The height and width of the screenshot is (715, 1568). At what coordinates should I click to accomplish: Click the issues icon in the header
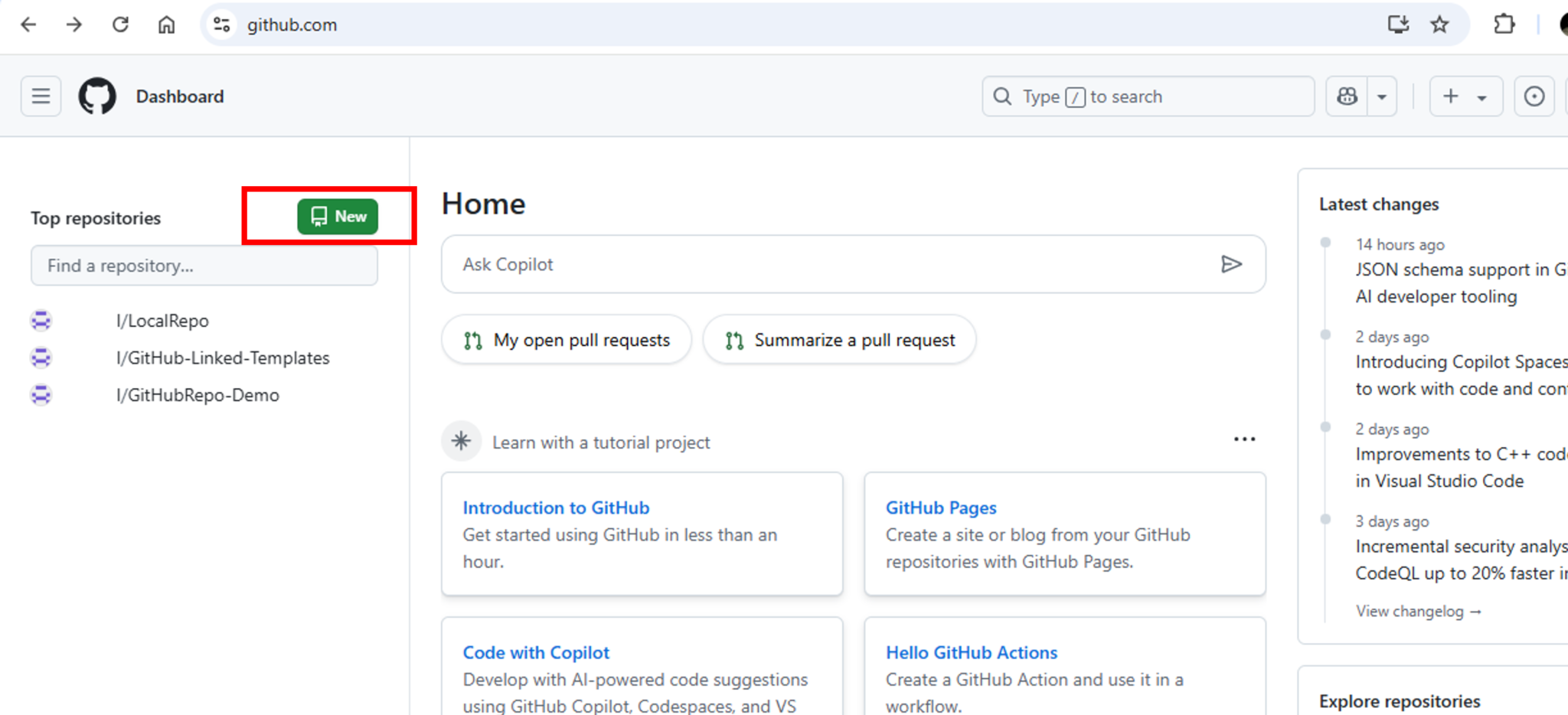[1534, 96]
